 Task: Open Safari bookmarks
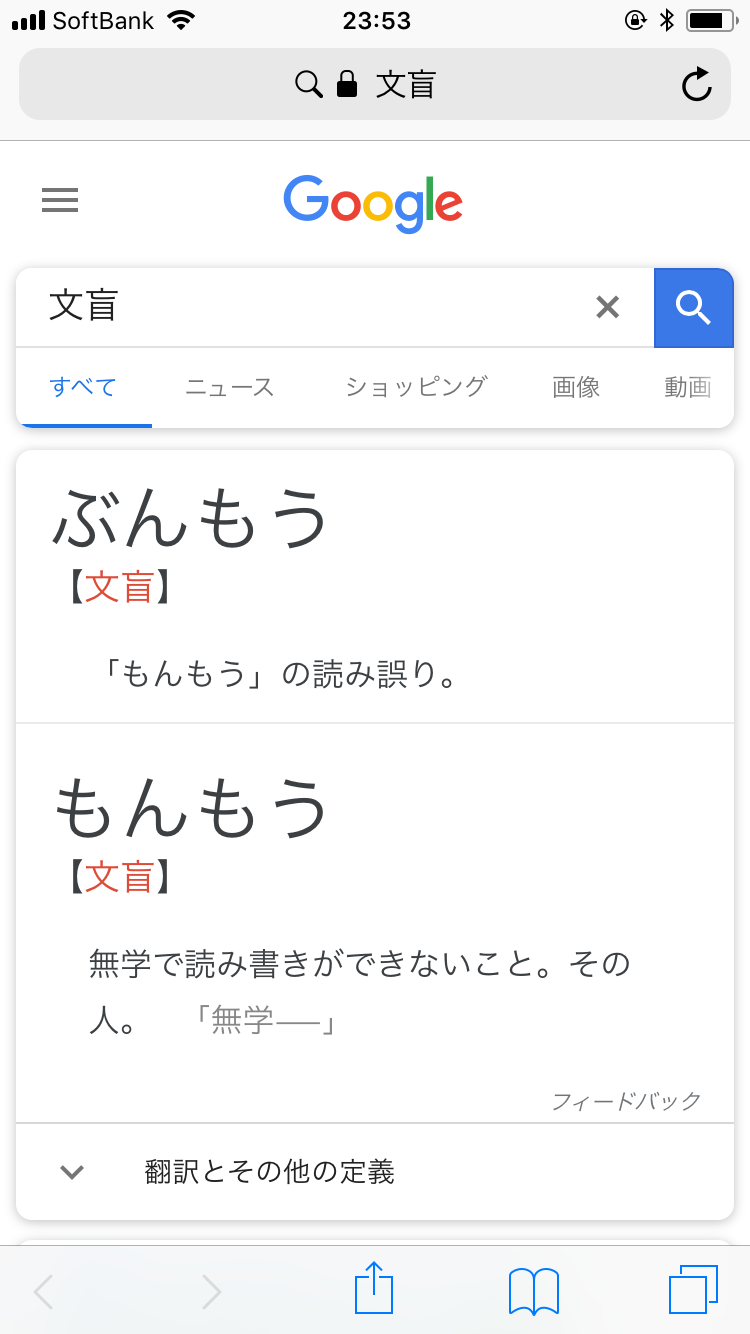tap(534, 1290)
